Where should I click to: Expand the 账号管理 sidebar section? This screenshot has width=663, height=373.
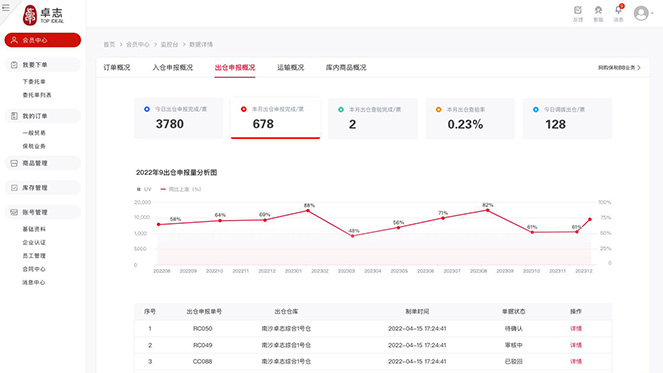click(43, 212)
